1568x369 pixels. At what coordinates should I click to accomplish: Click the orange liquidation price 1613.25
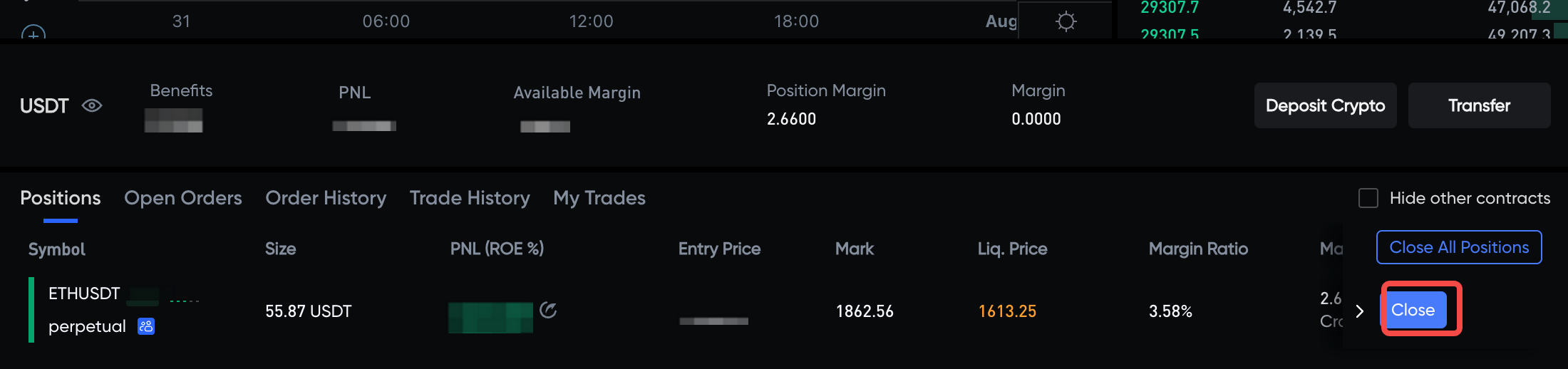pyautogui.click(x=1007, y=311)
